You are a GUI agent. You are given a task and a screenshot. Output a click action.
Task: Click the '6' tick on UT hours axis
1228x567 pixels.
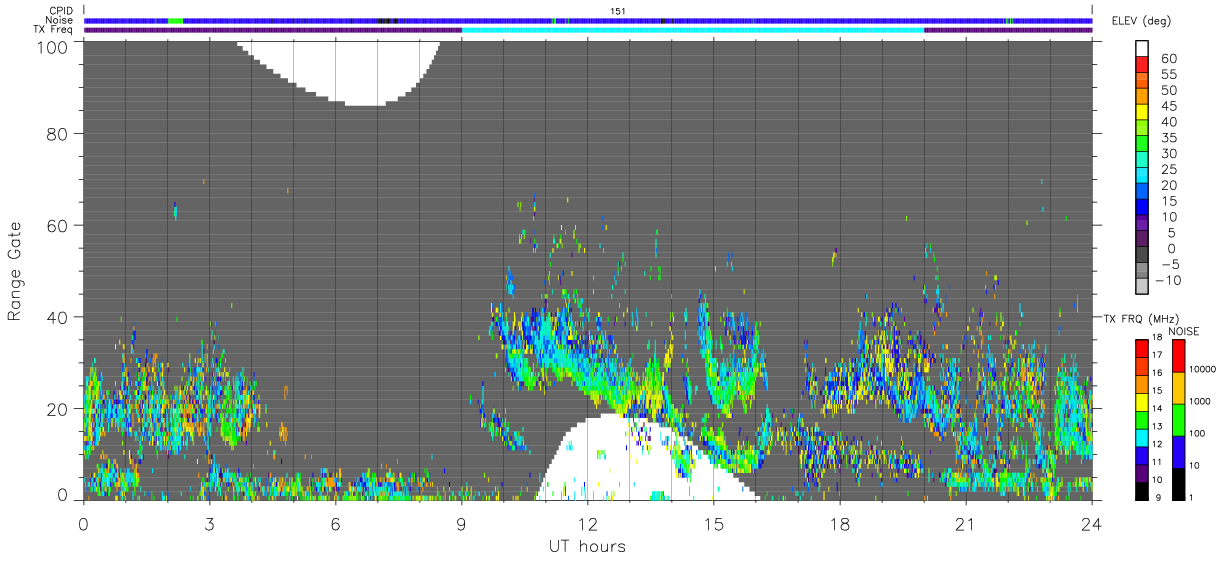pyautogui.click(x=336, y=524)
